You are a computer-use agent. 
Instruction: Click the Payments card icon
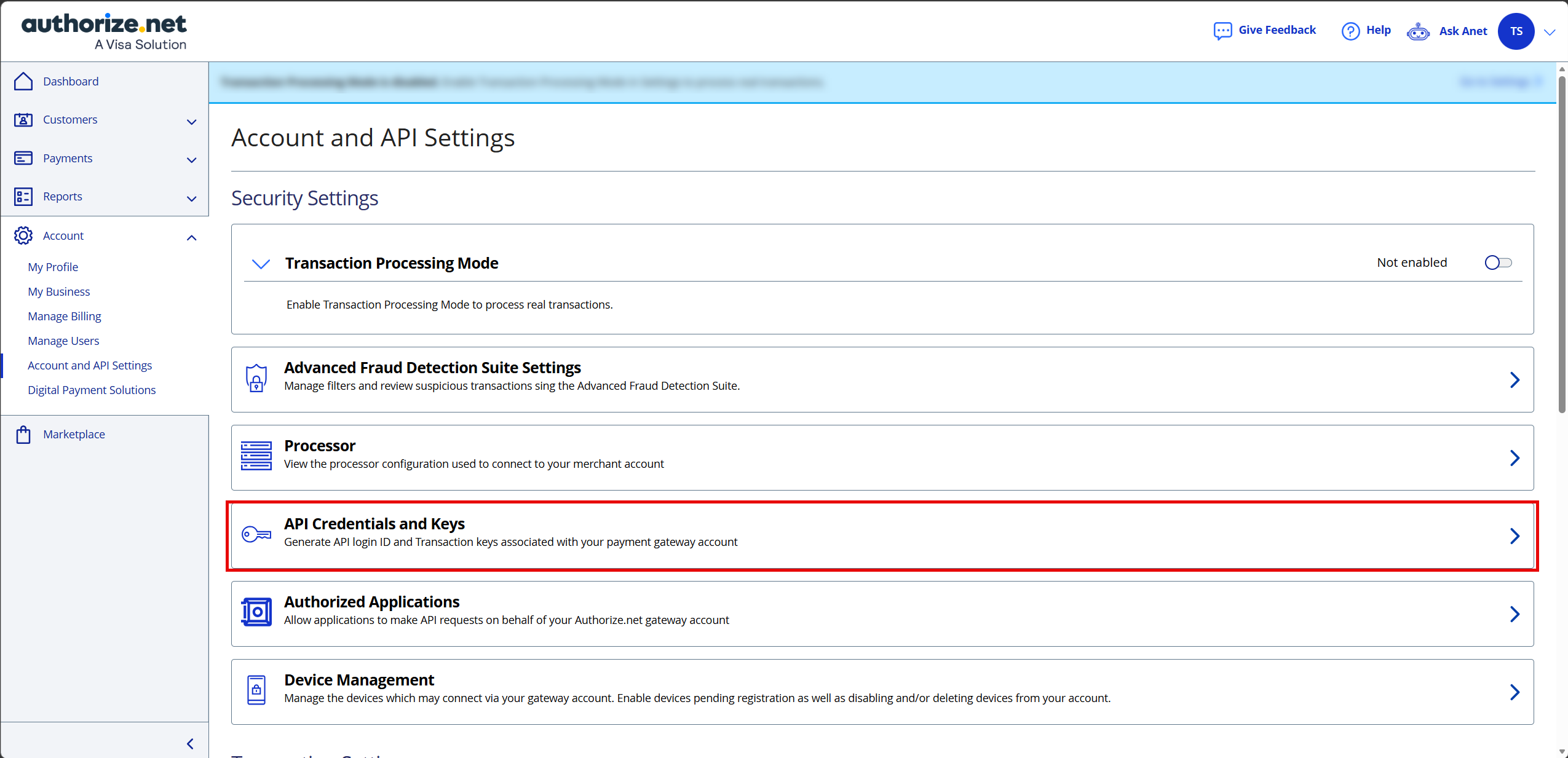pyautogui.click(x=23, y=158)
